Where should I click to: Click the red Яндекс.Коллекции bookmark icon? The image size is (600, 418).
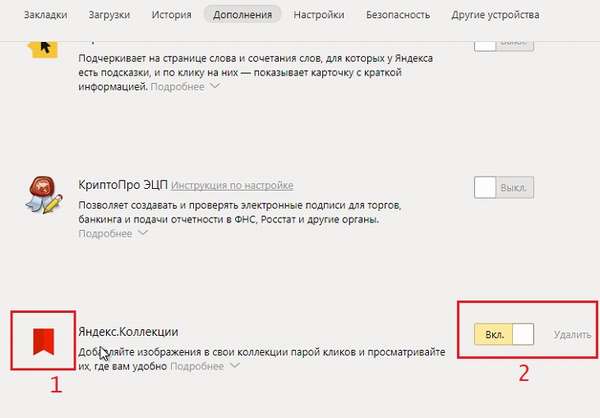pos(43,341)
